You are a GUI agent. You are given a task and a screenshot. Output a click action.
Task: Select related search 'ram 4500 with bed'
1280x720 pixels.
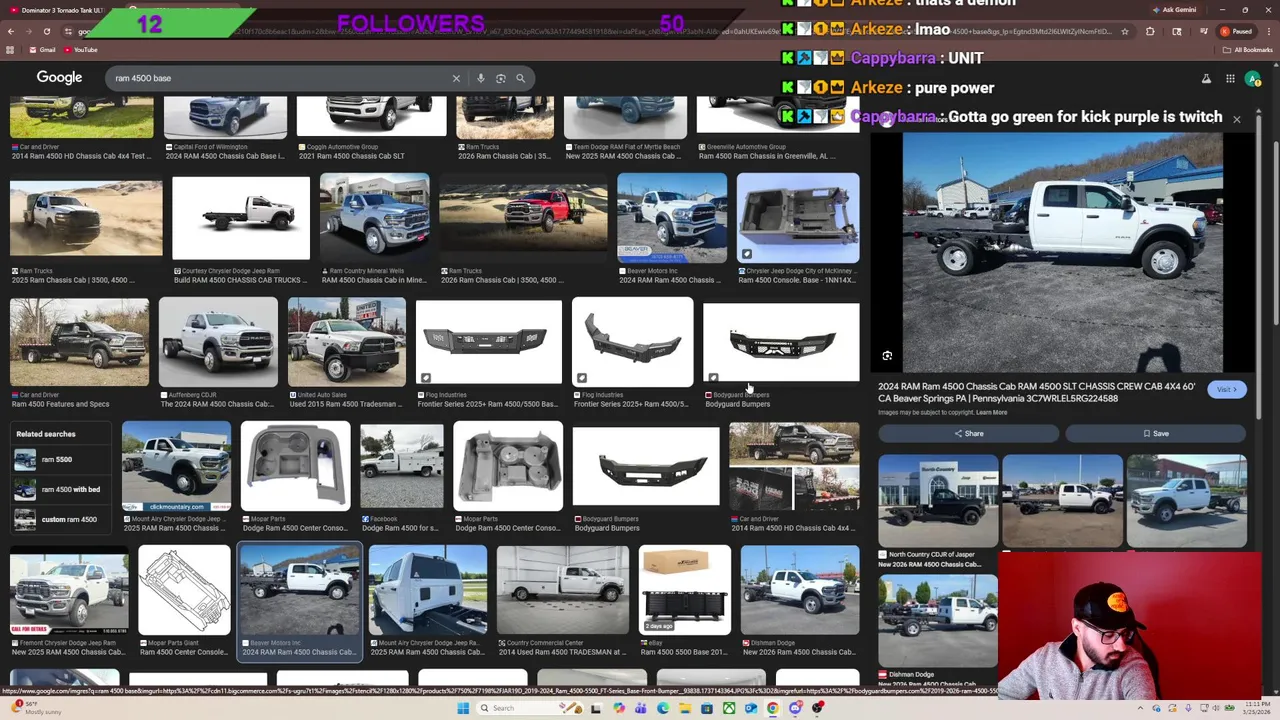(x=60, y=490)
